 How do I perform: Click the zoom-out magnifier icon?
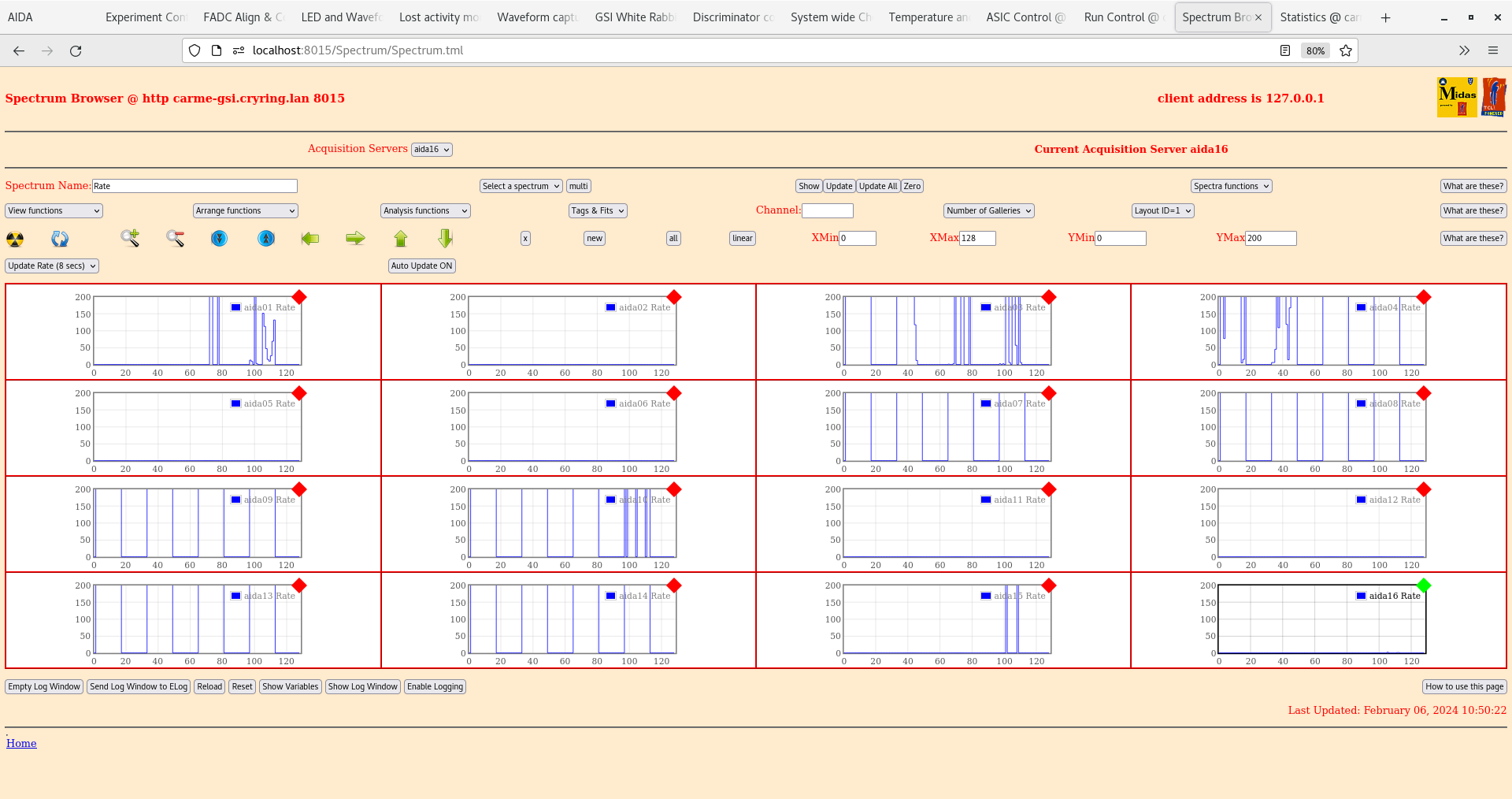(x=175, y=238)
